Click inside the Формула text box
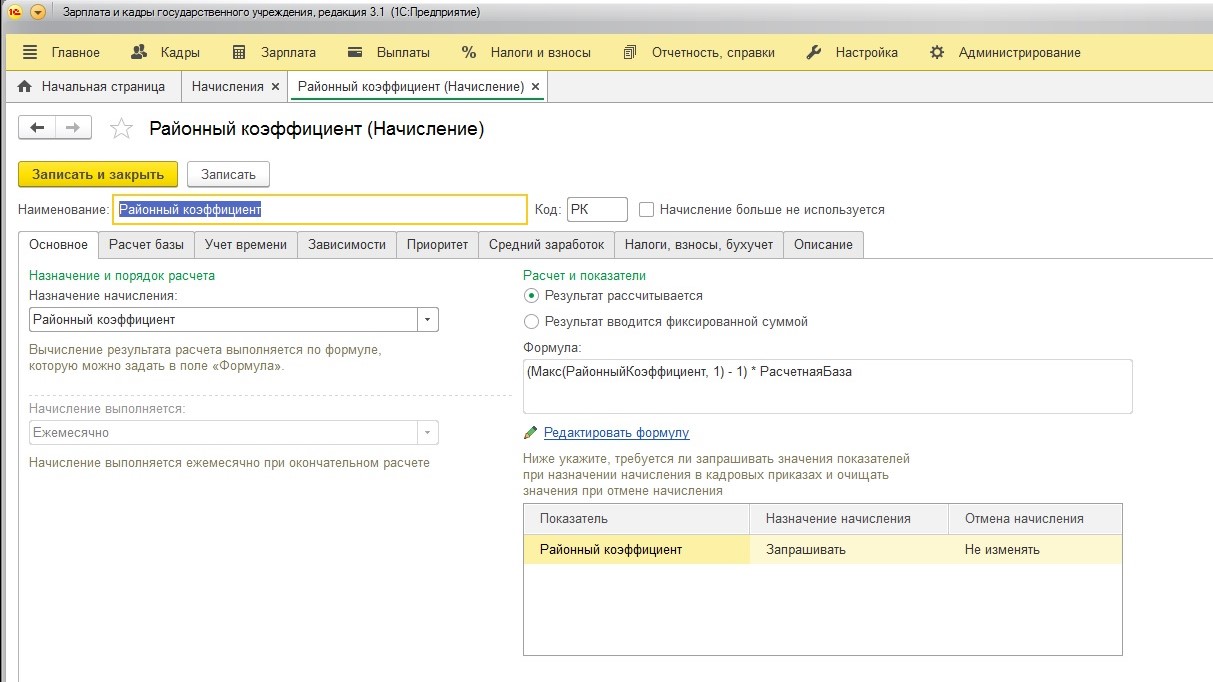The image size is (1213, 682). 827,386
